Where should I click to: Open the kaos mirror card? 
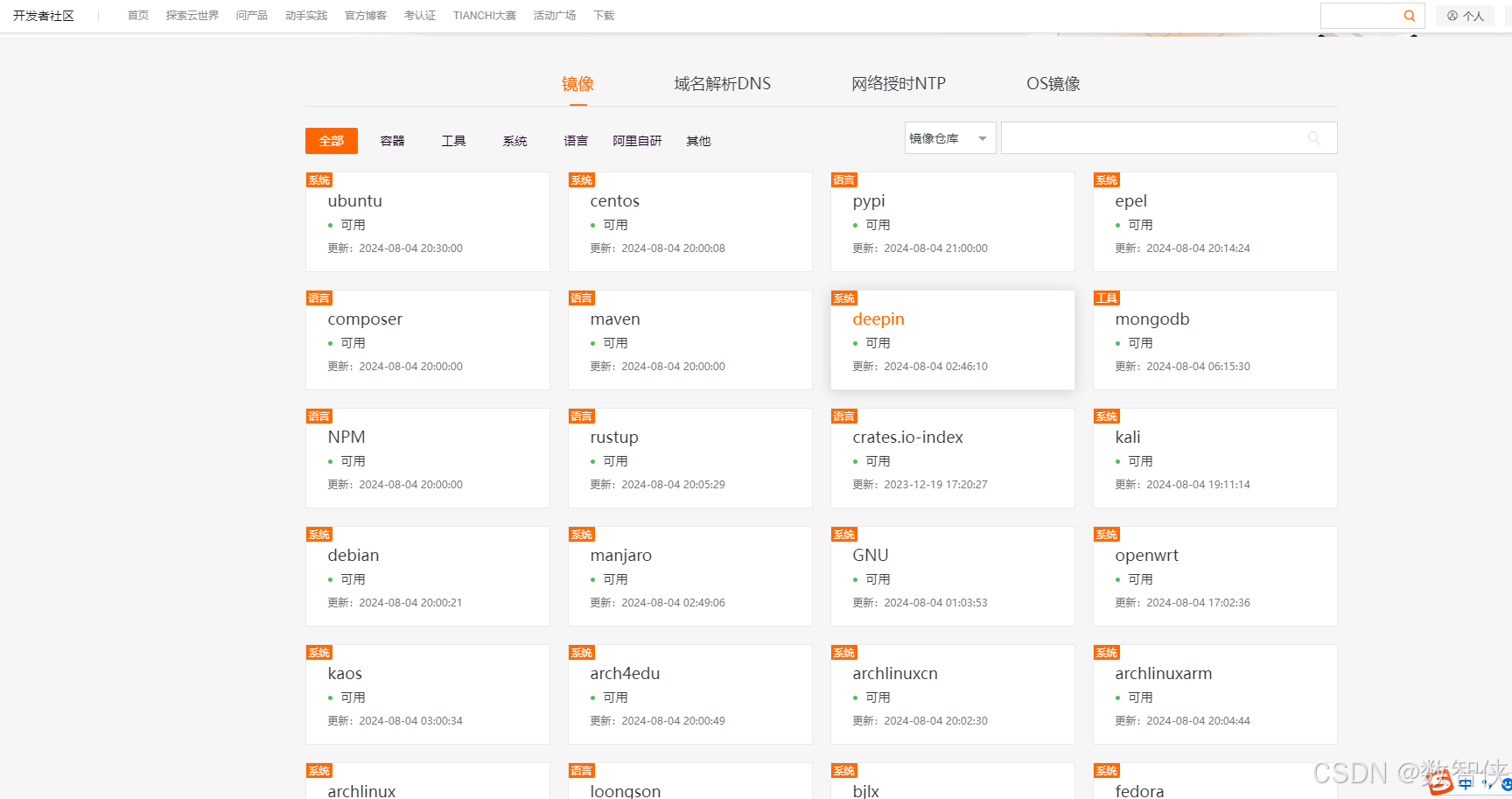(x=428, y=694)
